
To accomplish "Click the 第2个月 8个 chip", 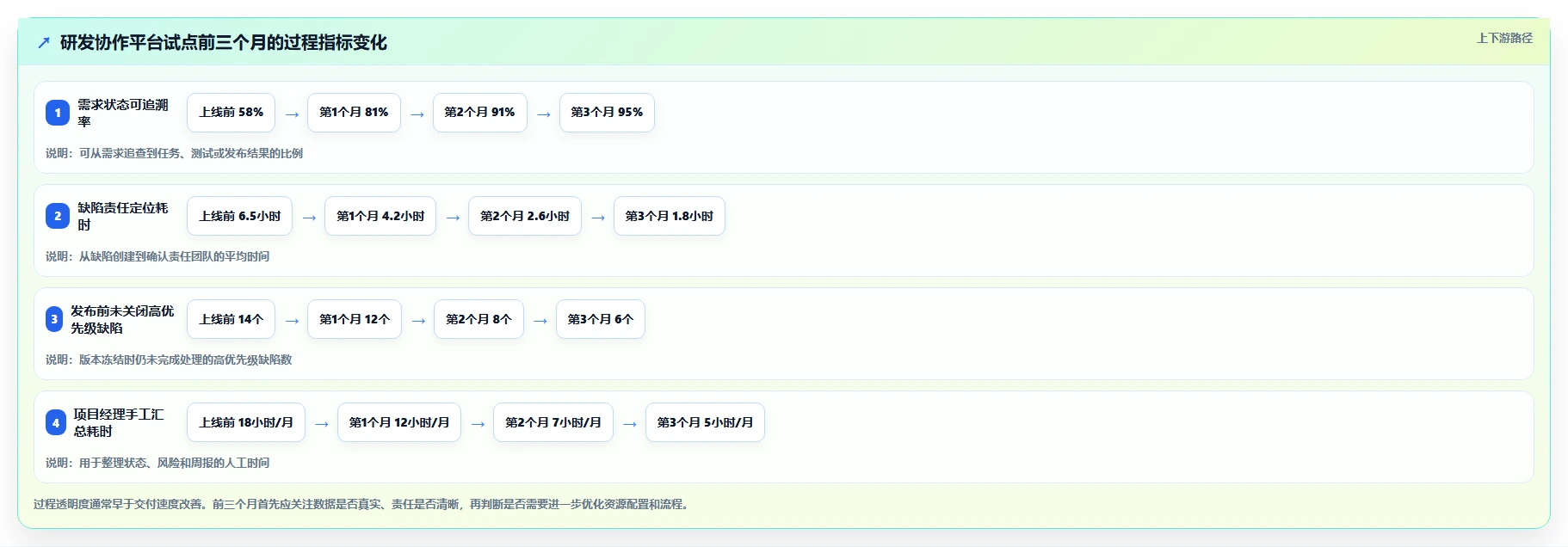I will pos(478,319).
